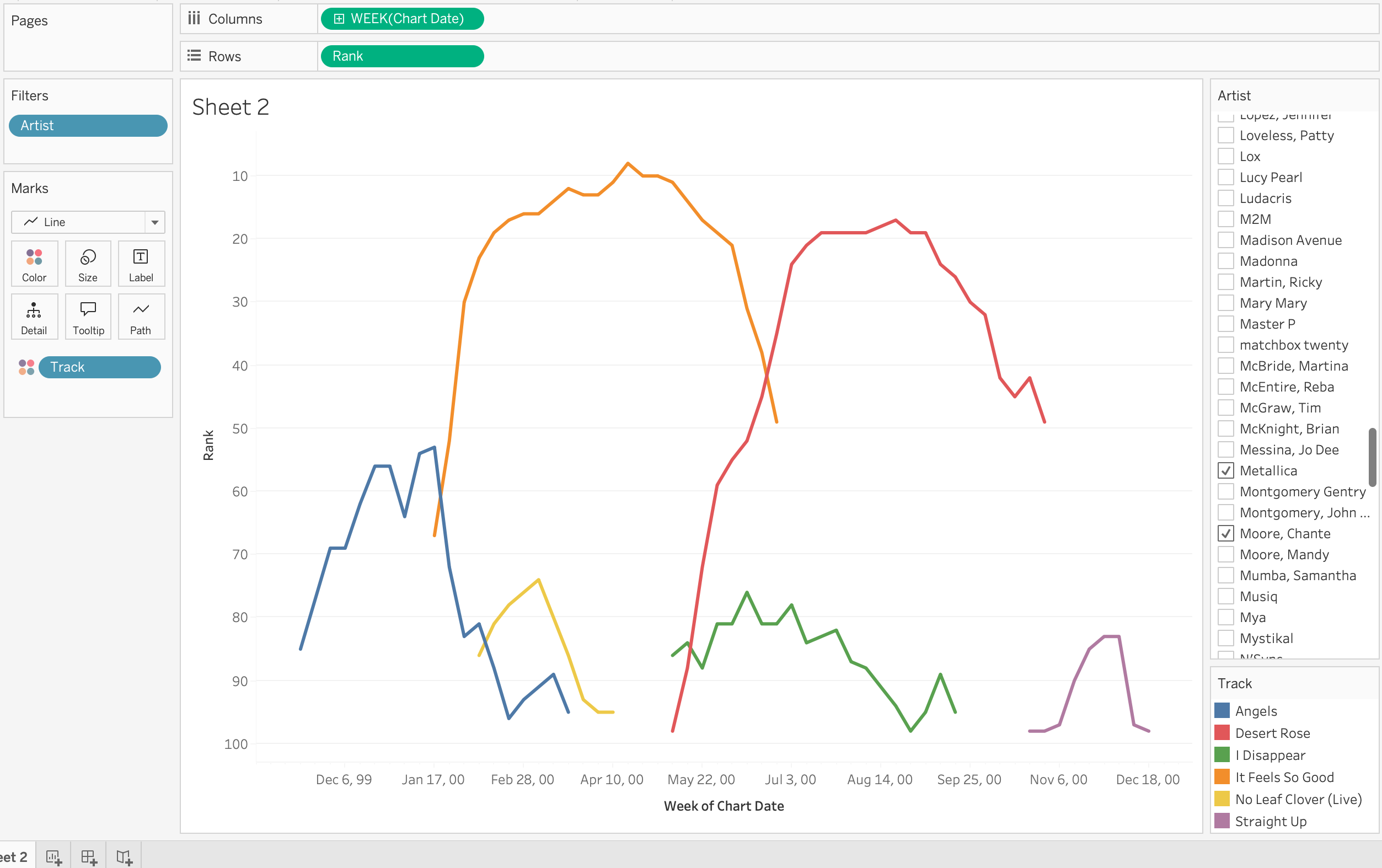Open the Tooltip marks card
The width and height of the screenshot is (1382, 868).
click(88, 317)
